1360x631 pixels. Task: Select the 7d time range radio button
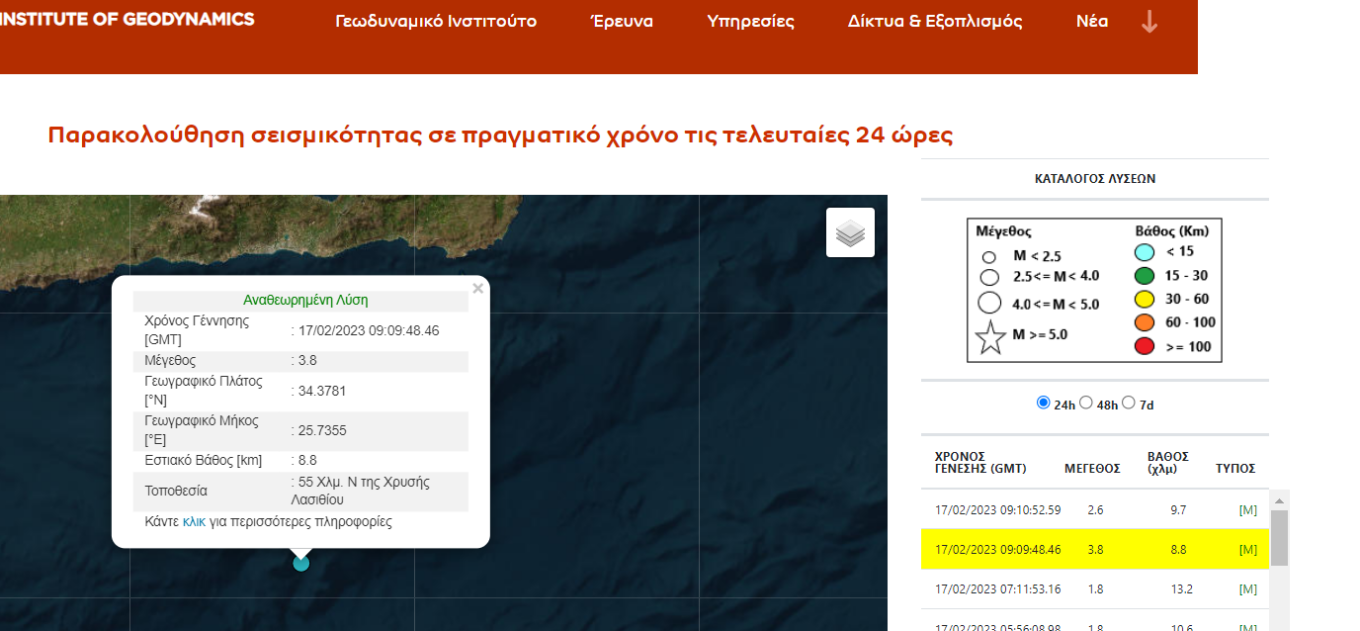pos(1128,403)
